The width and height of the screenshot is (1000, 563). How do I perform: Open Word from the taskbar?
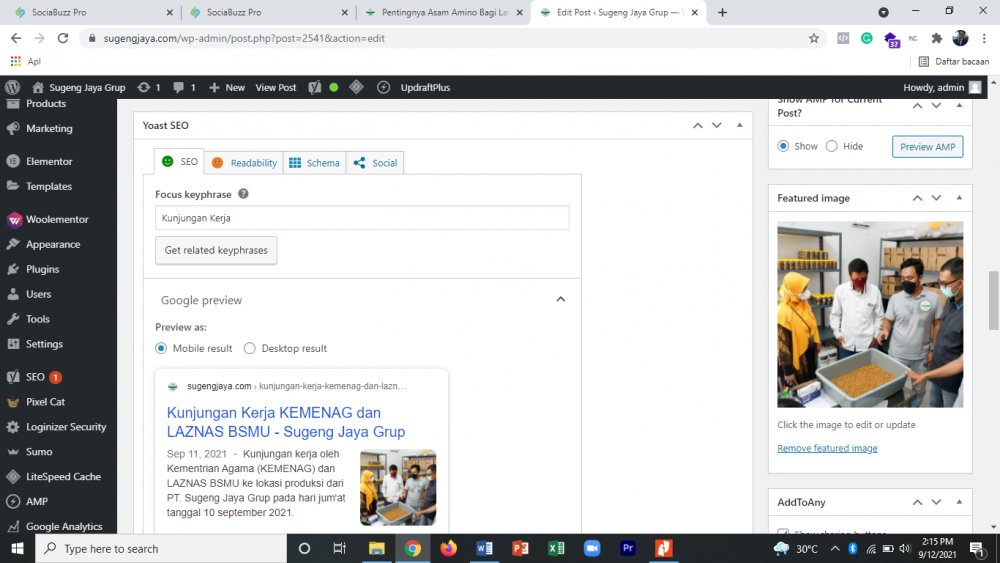484,548
